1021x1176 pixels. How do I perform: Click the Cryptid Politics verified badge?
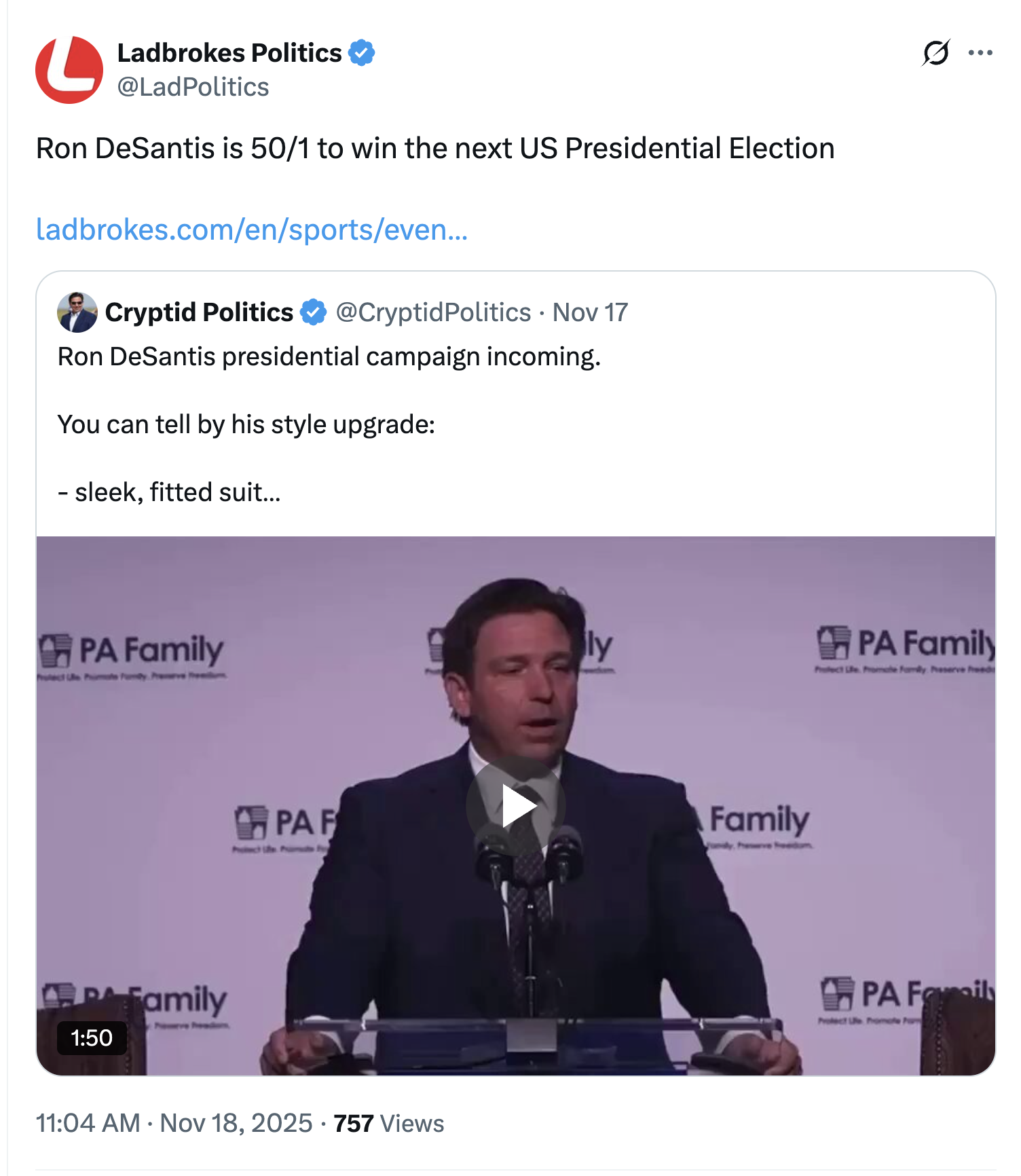[313, 312]
